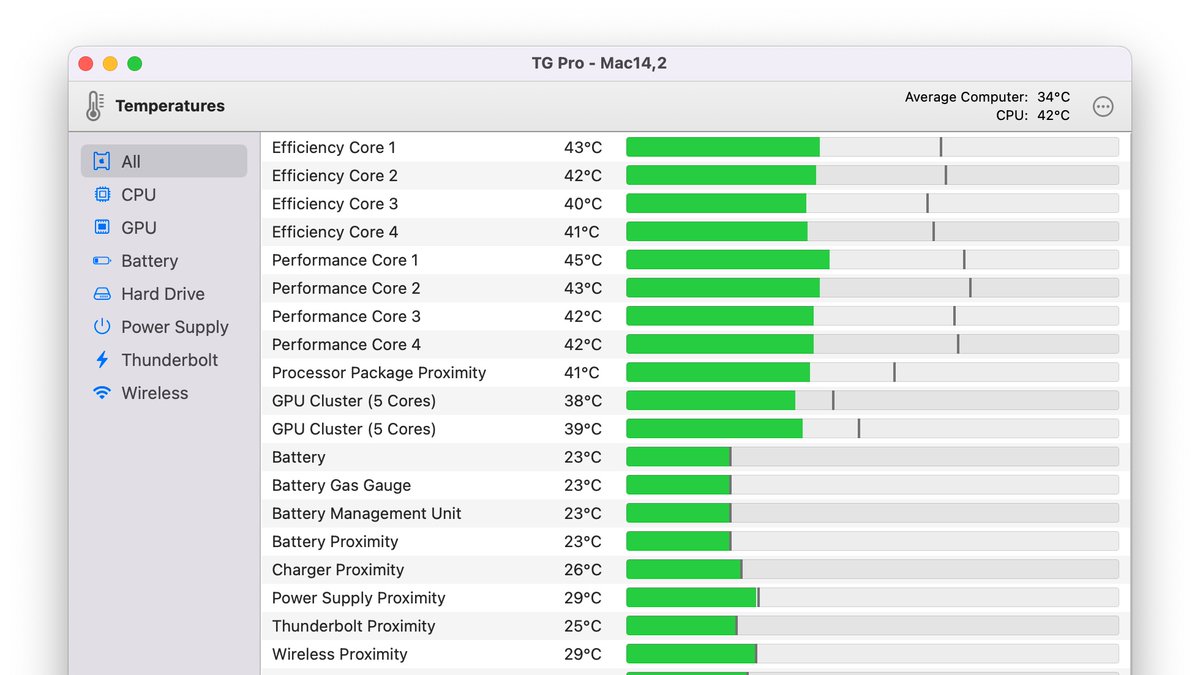The width and height of the screenshot is (1200, 675).
Task: Click the Thunderbolt lightning icon
Action: tap(101, 359)
